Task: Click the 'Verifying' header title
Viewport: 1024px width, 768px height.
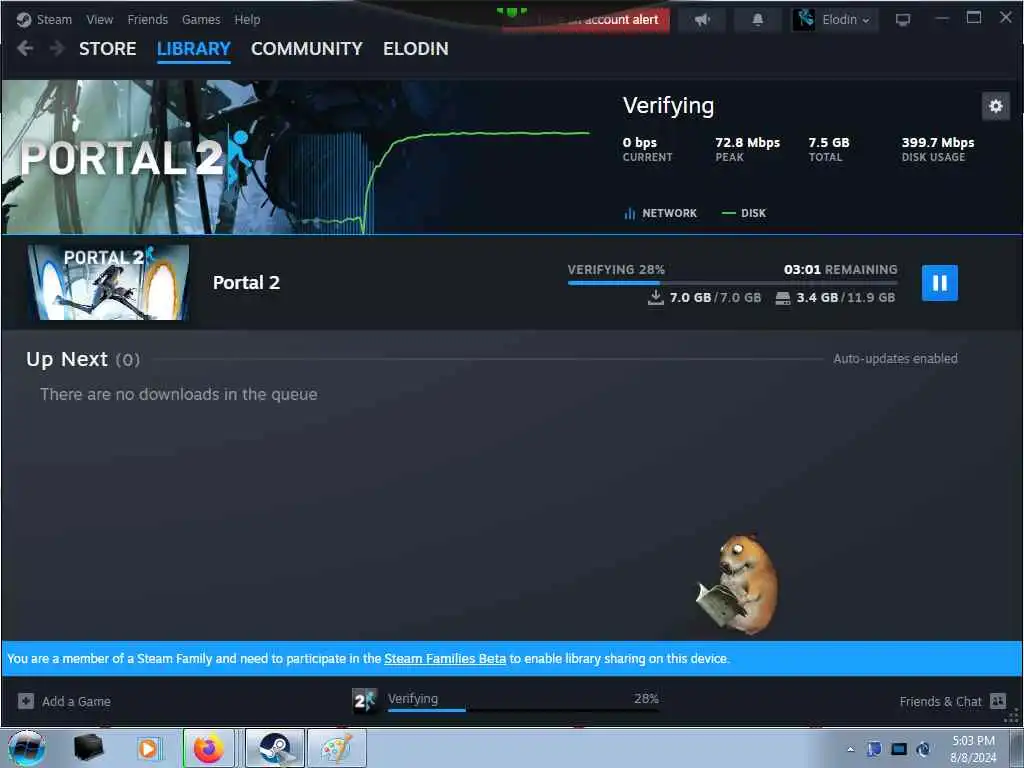Action: (668, 106)
